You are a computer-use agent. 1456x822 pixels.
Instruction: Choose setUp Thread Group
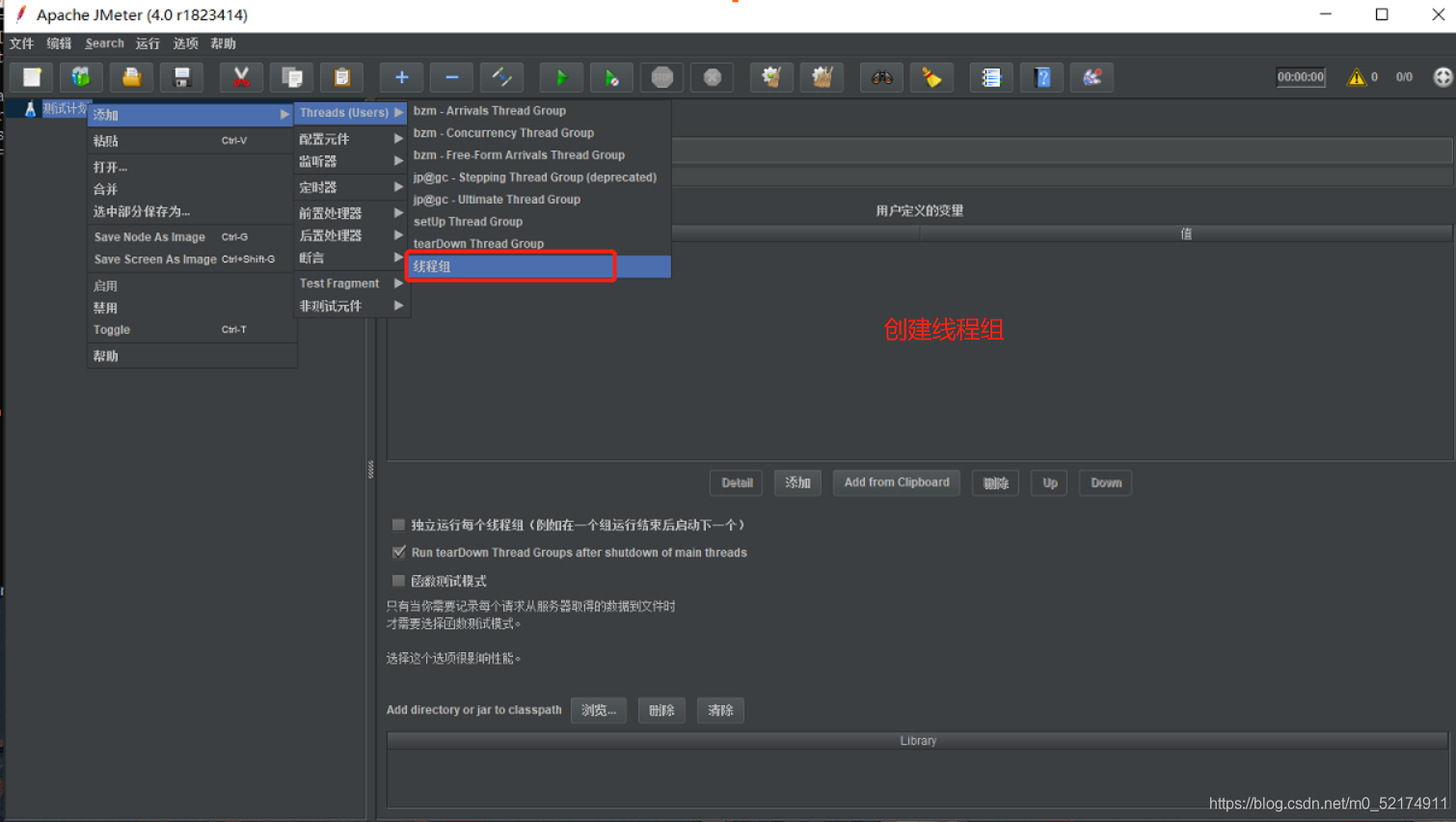tap(539, 222)
